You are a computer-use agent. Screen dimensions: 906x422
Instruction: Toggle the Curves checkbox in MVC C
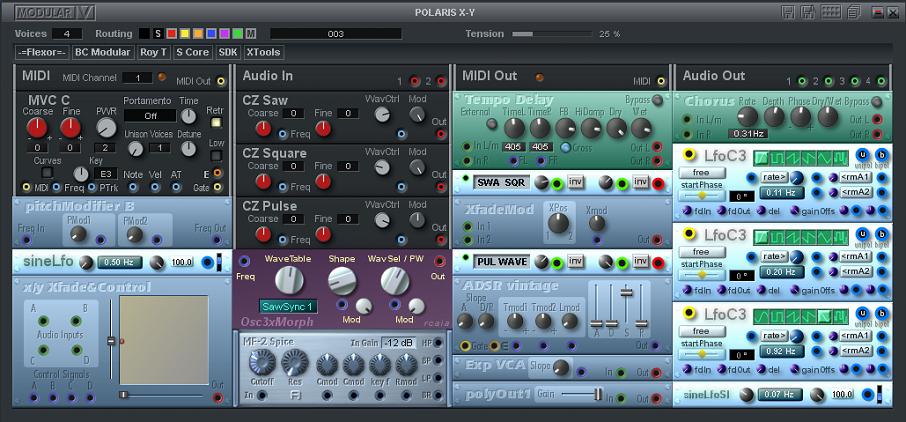point(47,172)
